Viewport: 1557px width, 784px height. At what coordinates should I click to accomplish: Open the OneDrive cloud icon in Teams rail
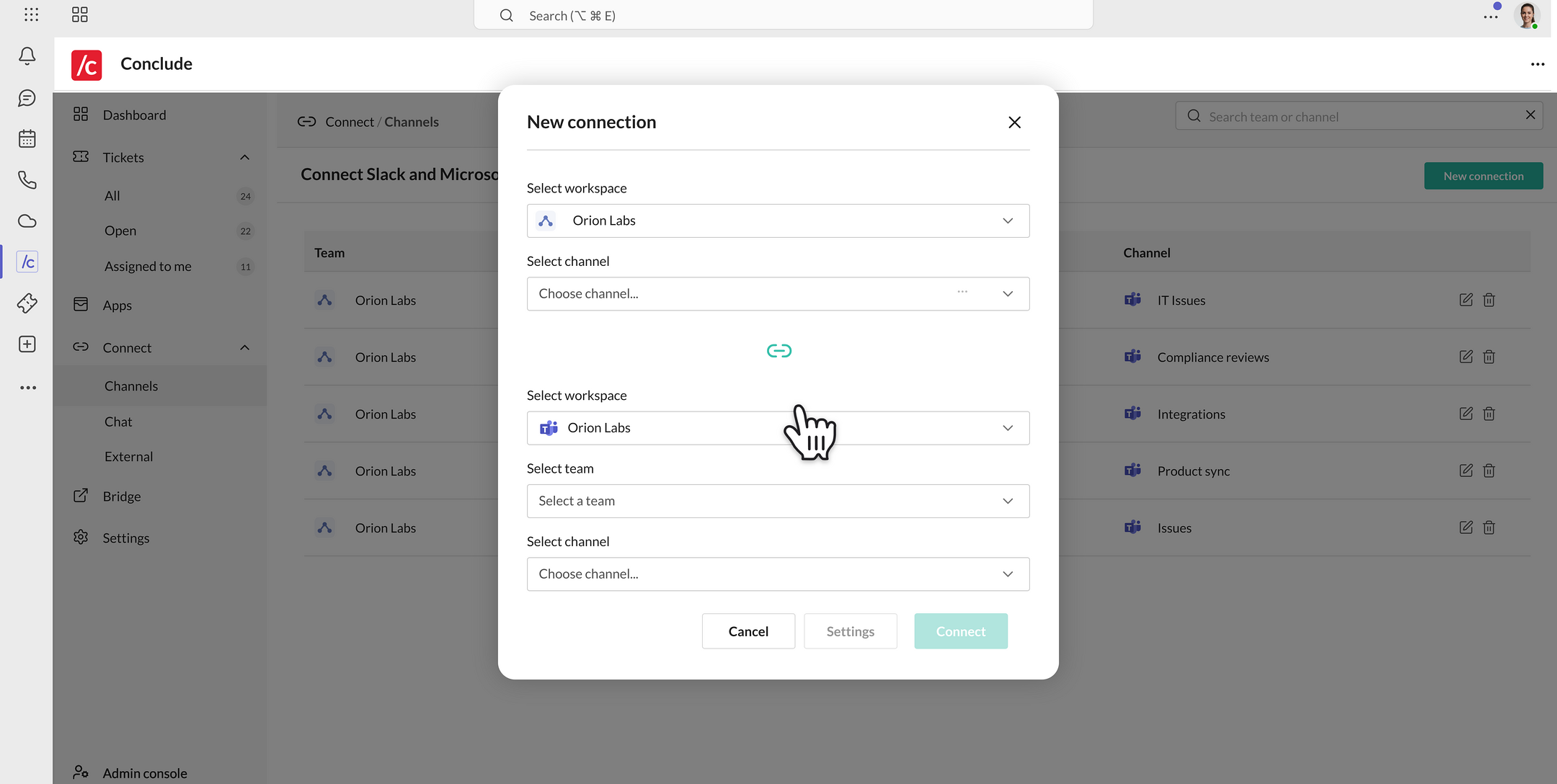[x=27, y=221]
